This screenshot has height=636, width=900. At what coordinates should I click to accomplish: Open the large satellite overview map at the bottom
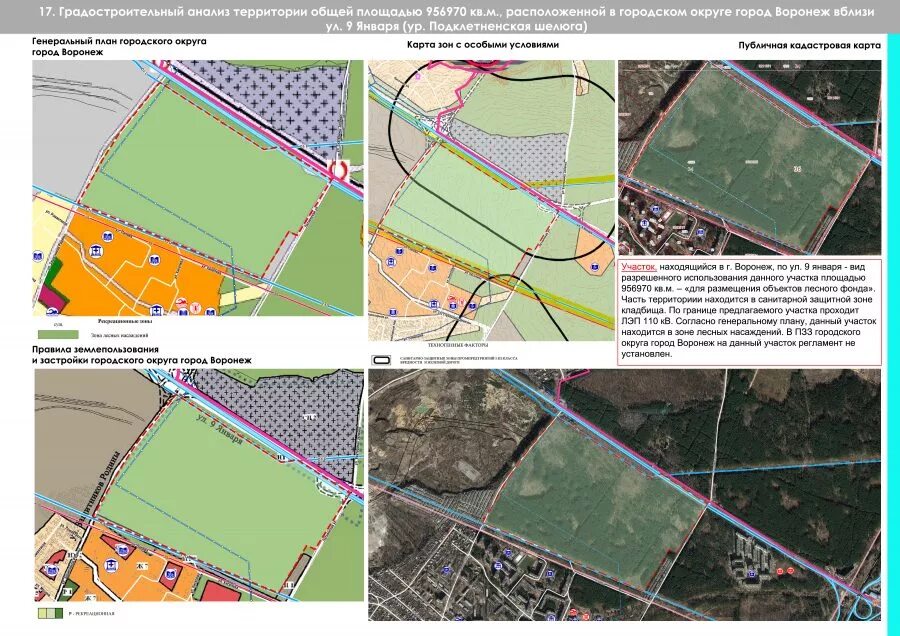pos(624,494)
